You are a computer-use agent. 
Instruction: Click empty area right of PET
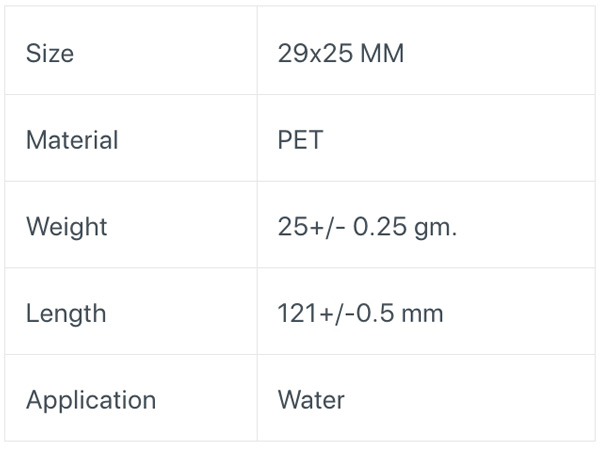(x=459, y=140)
